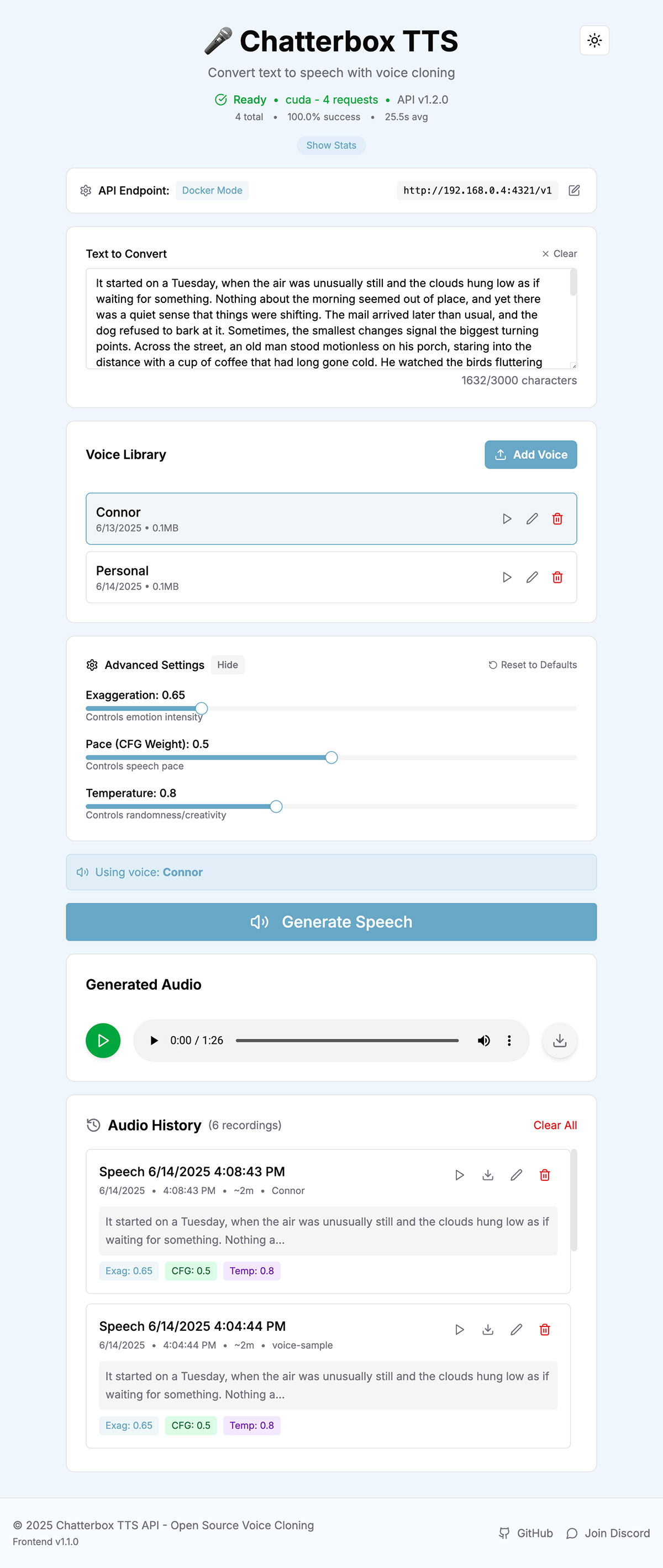
Task: Toggle the light/dark theme sun icon
Action: (x=594, y=40)
